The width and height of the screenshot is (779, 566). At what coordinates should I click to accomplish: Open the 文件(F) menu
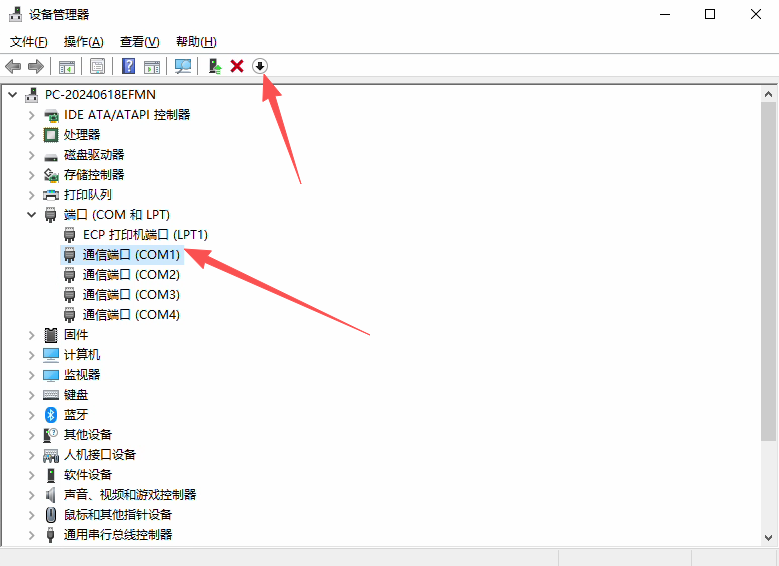click(x=28, y=41)
